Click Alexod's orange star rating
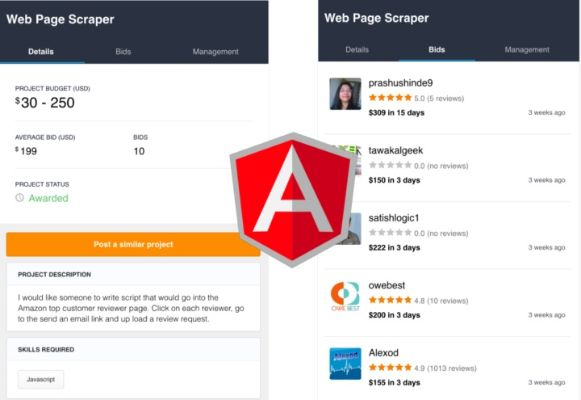 (x=390, y=367)
